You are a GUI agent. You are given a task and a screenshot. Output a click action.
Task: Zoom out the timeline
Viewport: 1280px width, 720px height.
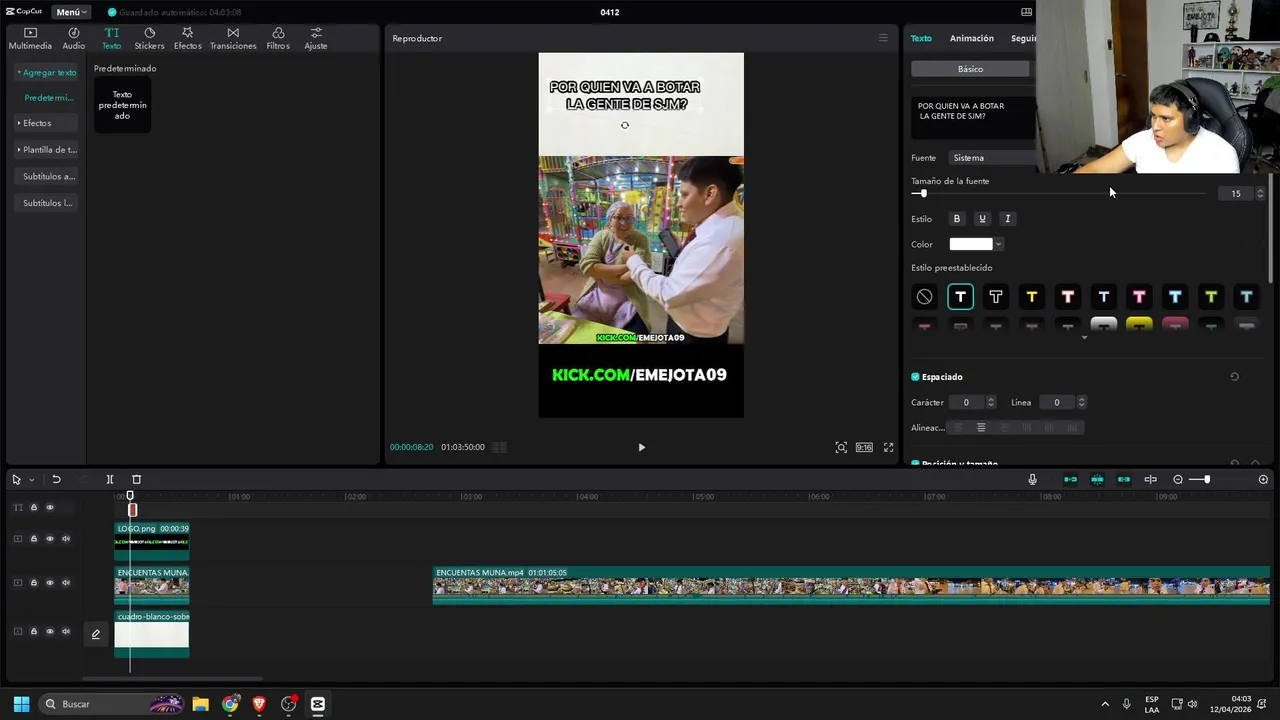pyautogui.click(x=1178, y=480)
